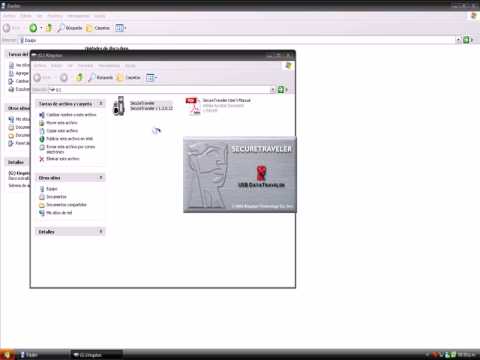Toggle the Carpetas folders button in the front window
This screenshot has height=360, width=480.
tap(128, 77)
